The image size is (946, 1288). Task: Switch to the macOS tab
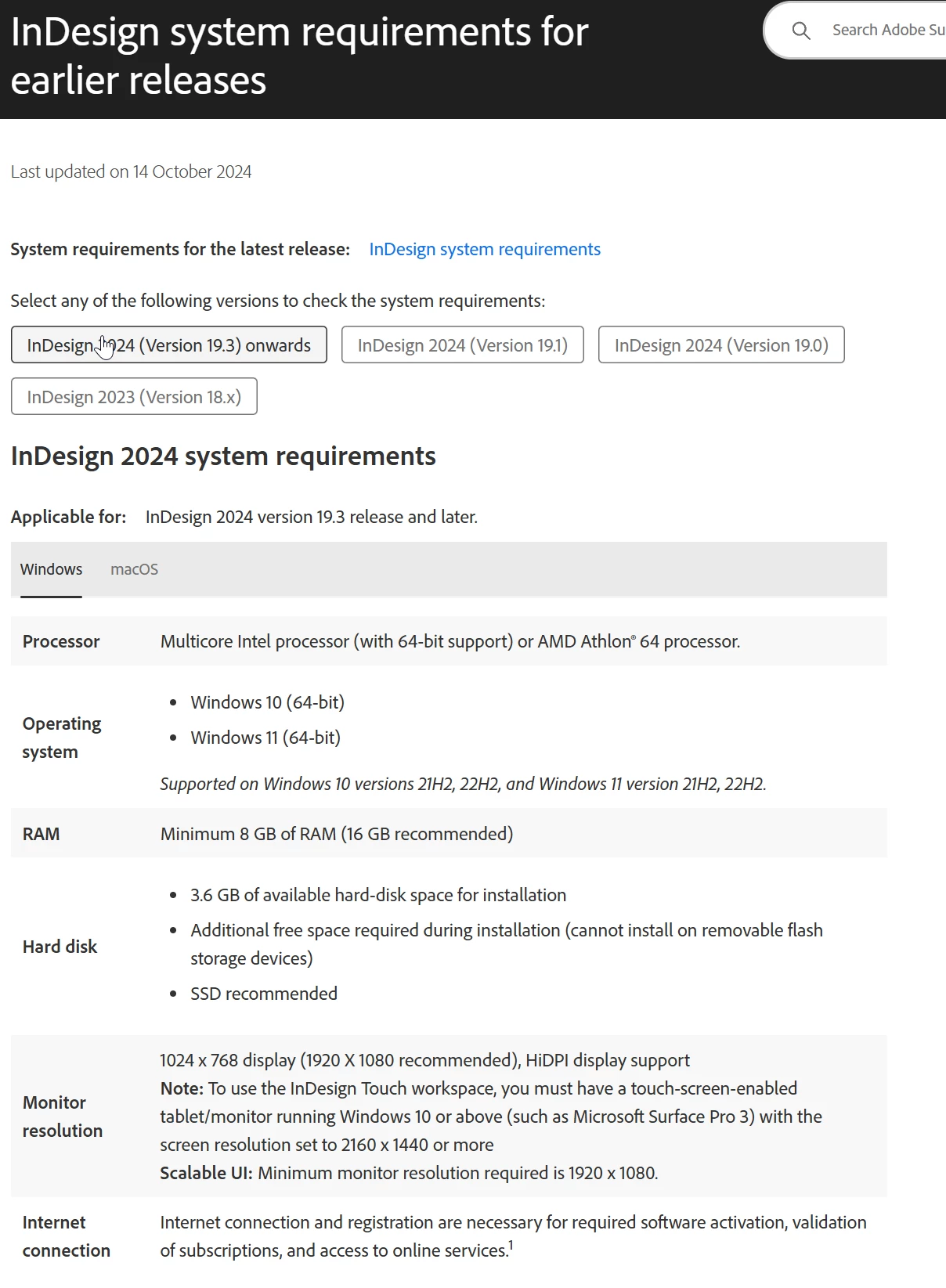pos(135,569)
